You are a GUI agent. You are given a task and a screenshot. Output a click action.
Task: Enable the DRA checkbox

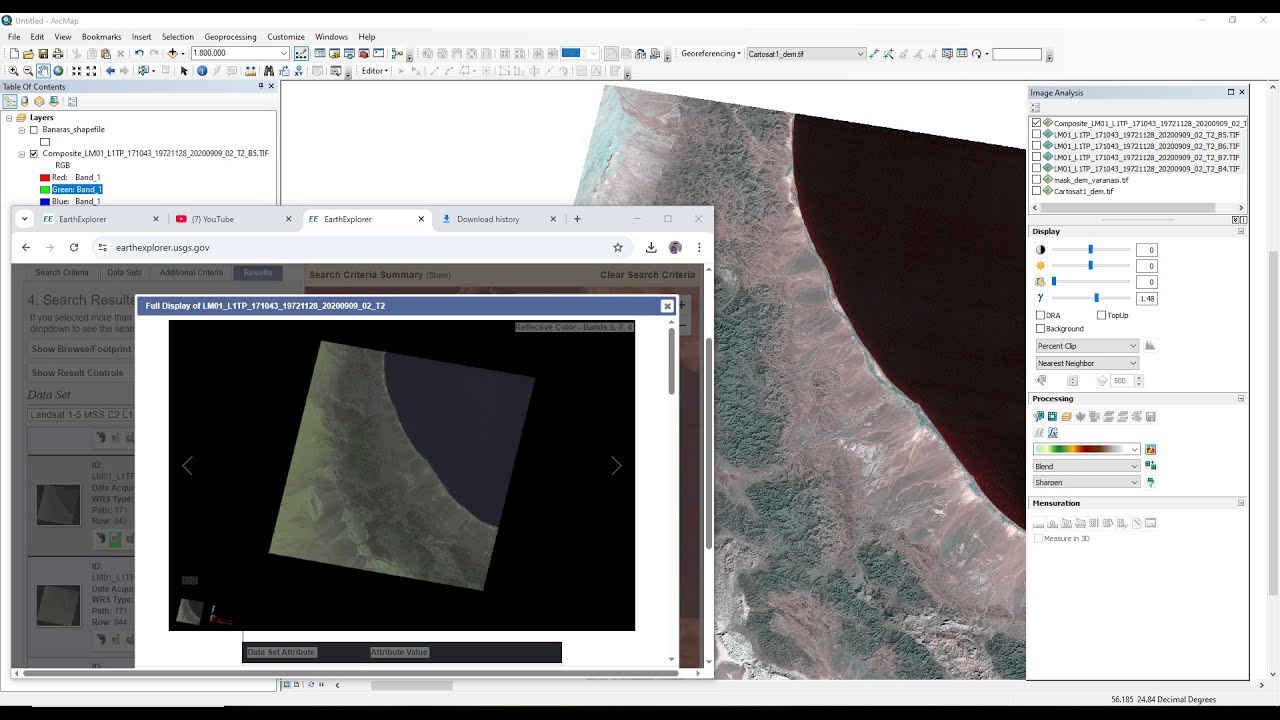[1040, 315]
